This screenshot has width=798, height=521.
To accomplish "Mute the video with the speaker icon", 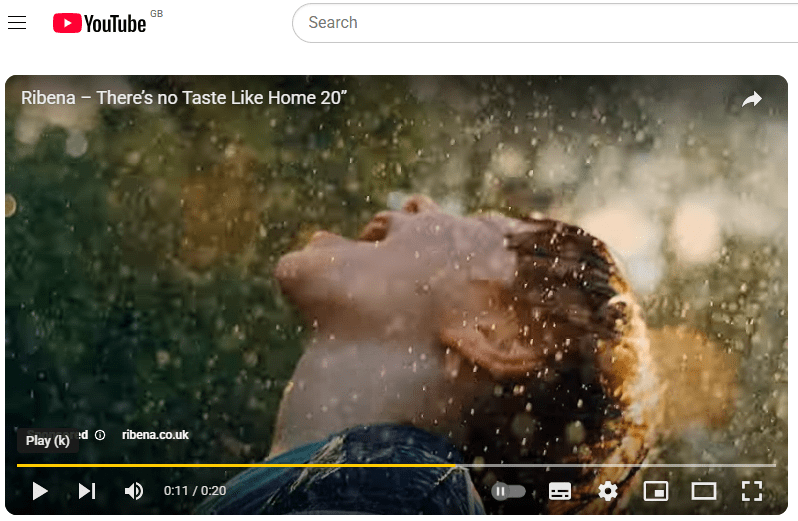I will 133,491.
